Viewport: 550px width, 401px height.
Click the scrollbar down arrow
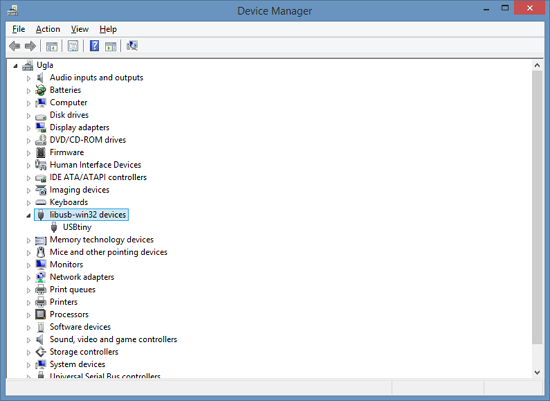tap(537, 373)
